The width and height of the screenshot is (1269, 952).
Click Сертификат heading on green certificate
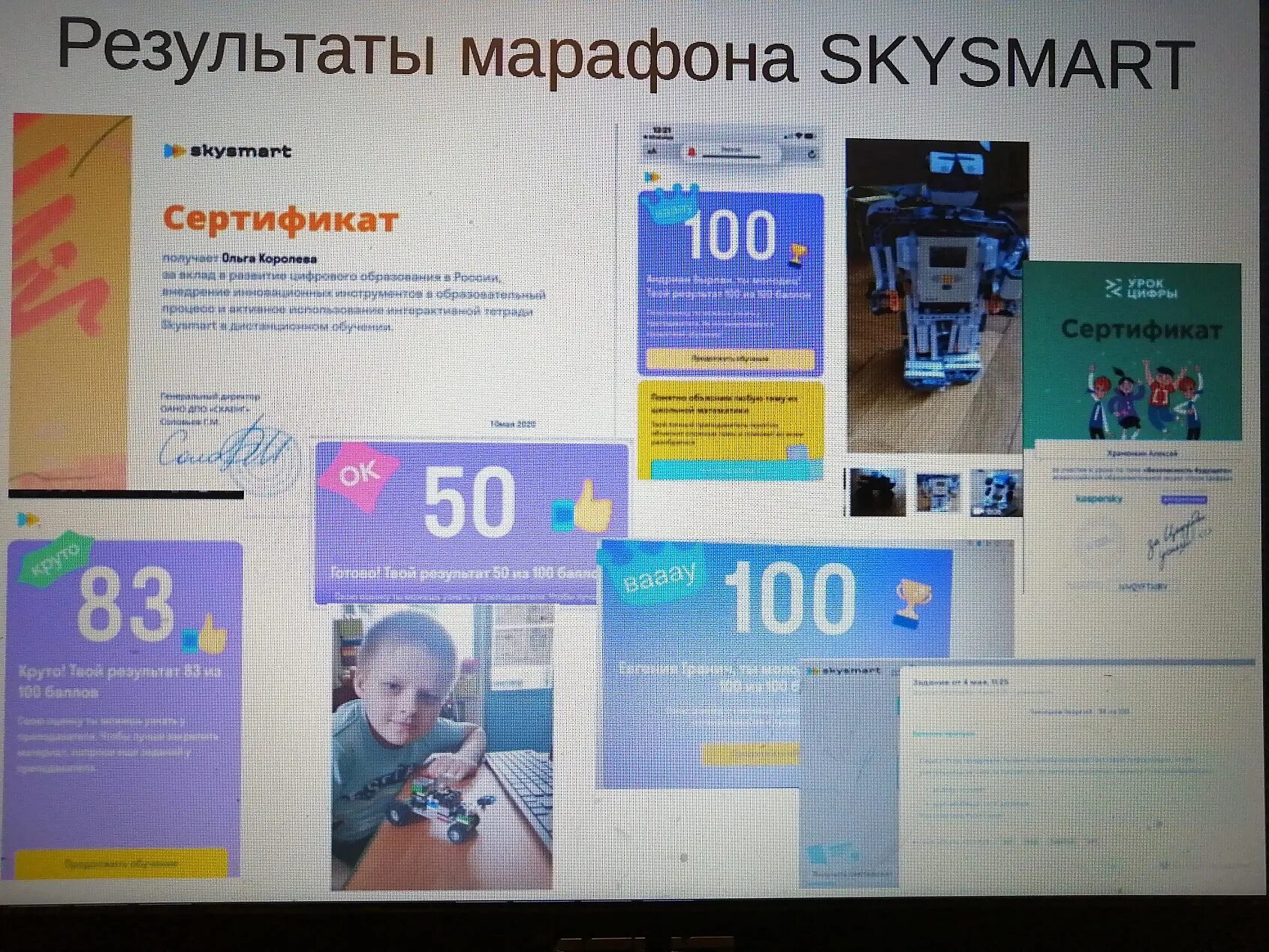point(1141,329)
